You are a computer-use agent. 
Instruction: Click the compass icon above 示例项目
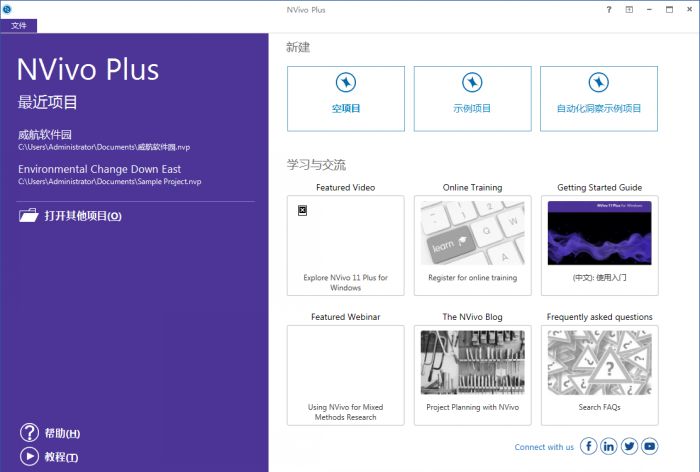point(472,82)
